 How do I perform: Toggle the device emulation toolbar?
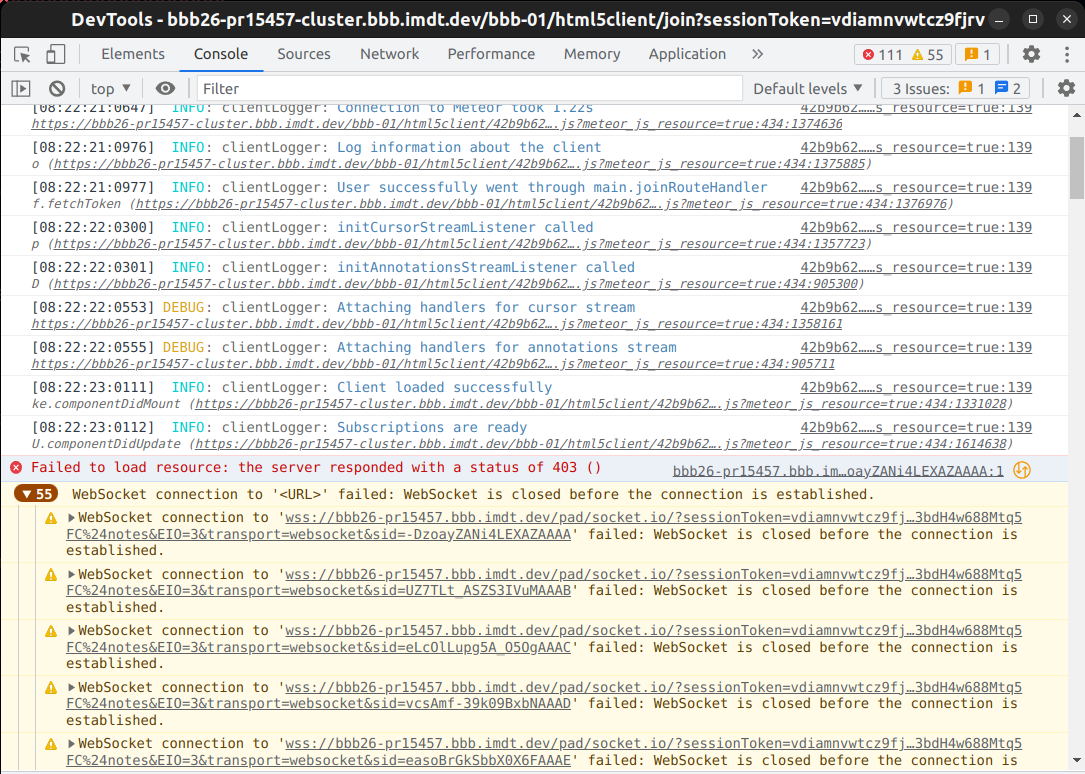[x=56, y=53]
